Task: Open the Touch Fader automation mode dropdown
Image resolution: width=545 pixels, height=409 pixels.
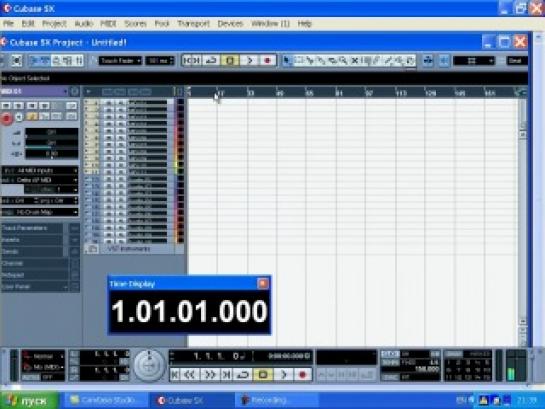Action: [120, 61]
